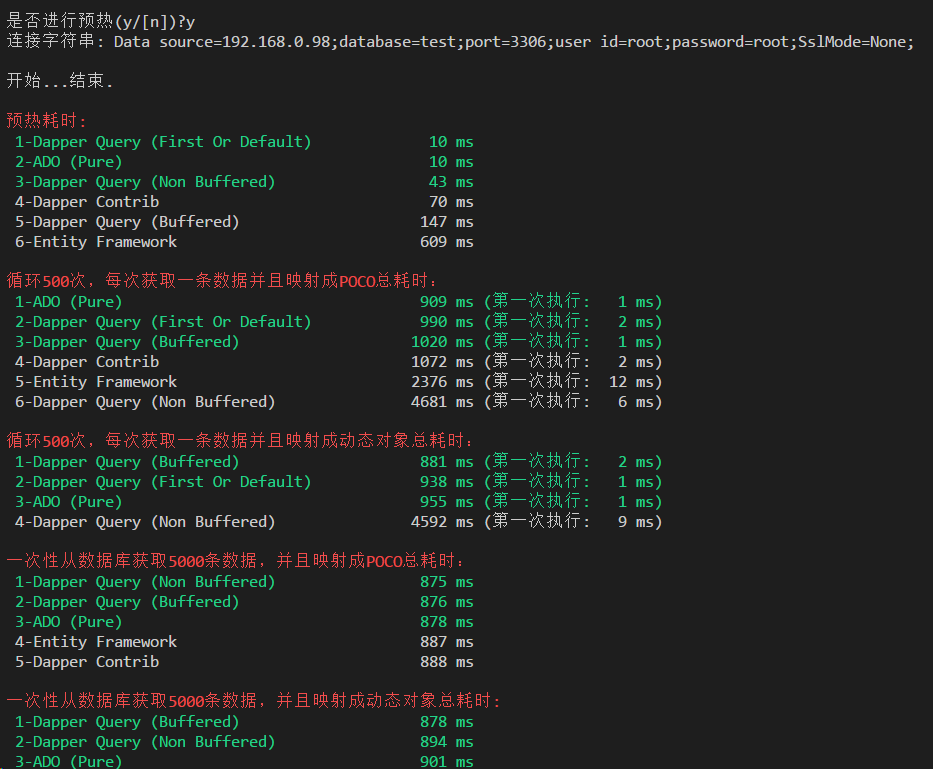Click the value '938 ms'

pos(447,482)
